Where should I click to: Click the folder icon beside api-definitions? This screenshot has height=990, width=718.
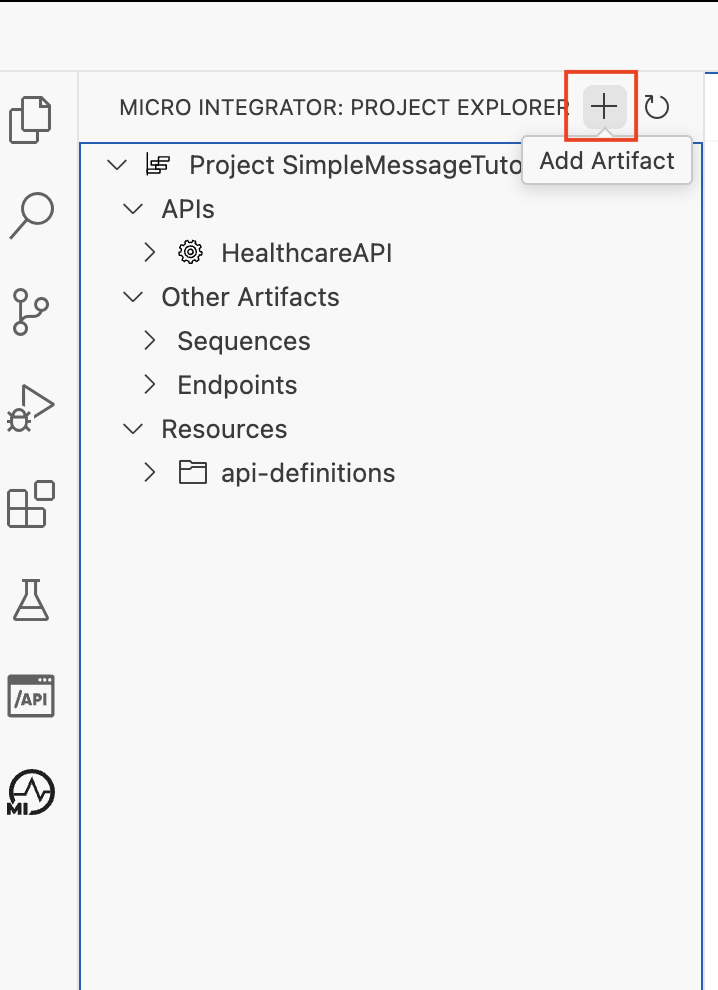pos(192,472)
